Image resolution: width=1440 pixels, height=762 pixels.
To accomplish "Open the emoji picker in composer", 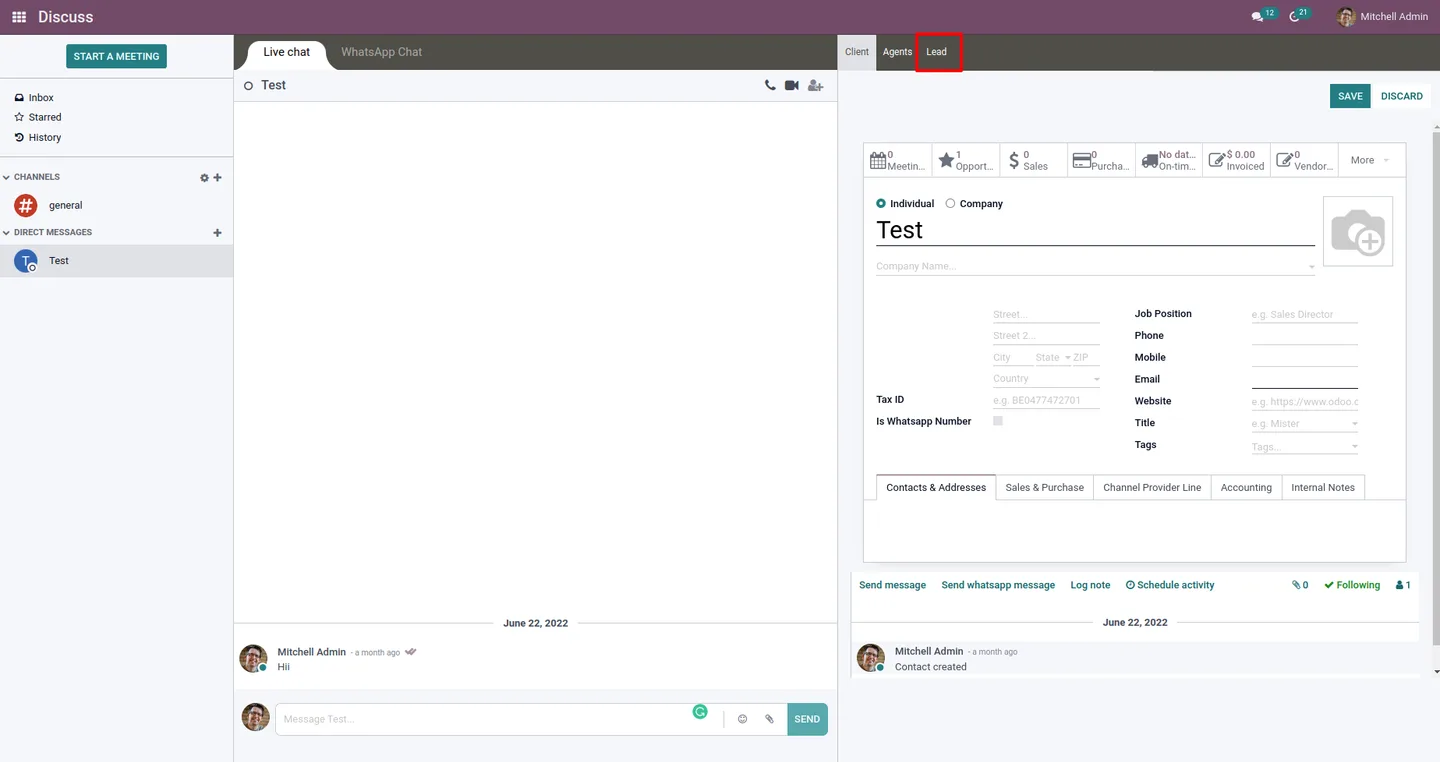I will point(742,719).
